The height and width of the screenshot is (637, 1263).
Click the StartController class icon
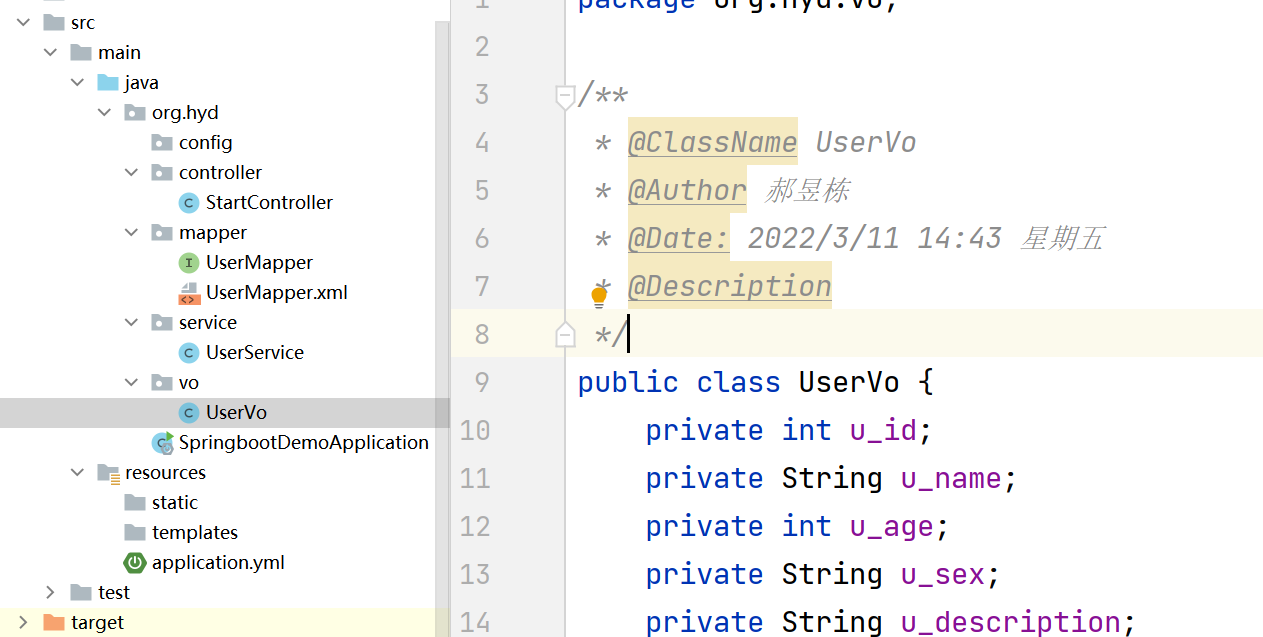[189, 202]
